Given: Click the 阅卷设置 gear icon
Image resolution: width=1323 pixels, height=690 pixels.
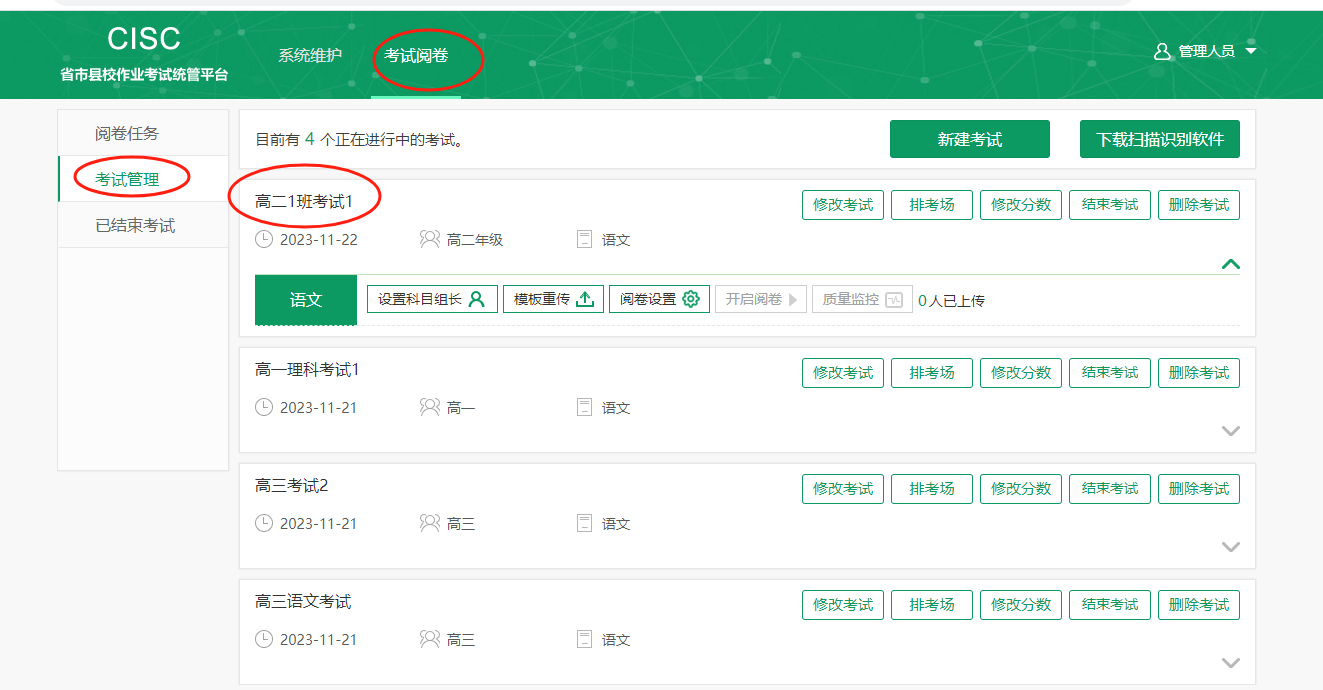Looking at the screenshot, I should [x=691, y=299].
